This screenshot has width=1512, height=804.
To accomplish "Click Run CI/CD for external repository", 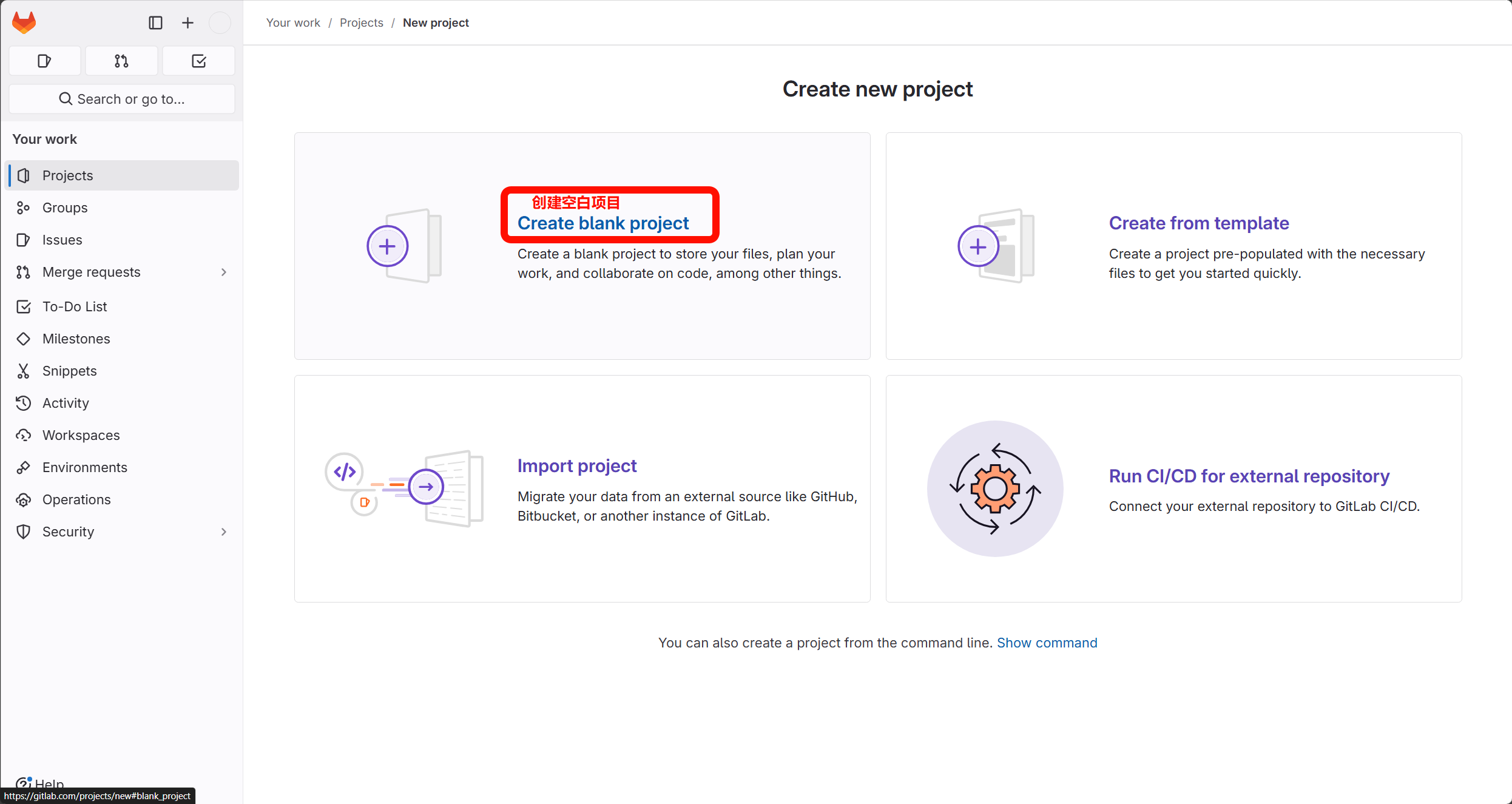I will 1249,476.
